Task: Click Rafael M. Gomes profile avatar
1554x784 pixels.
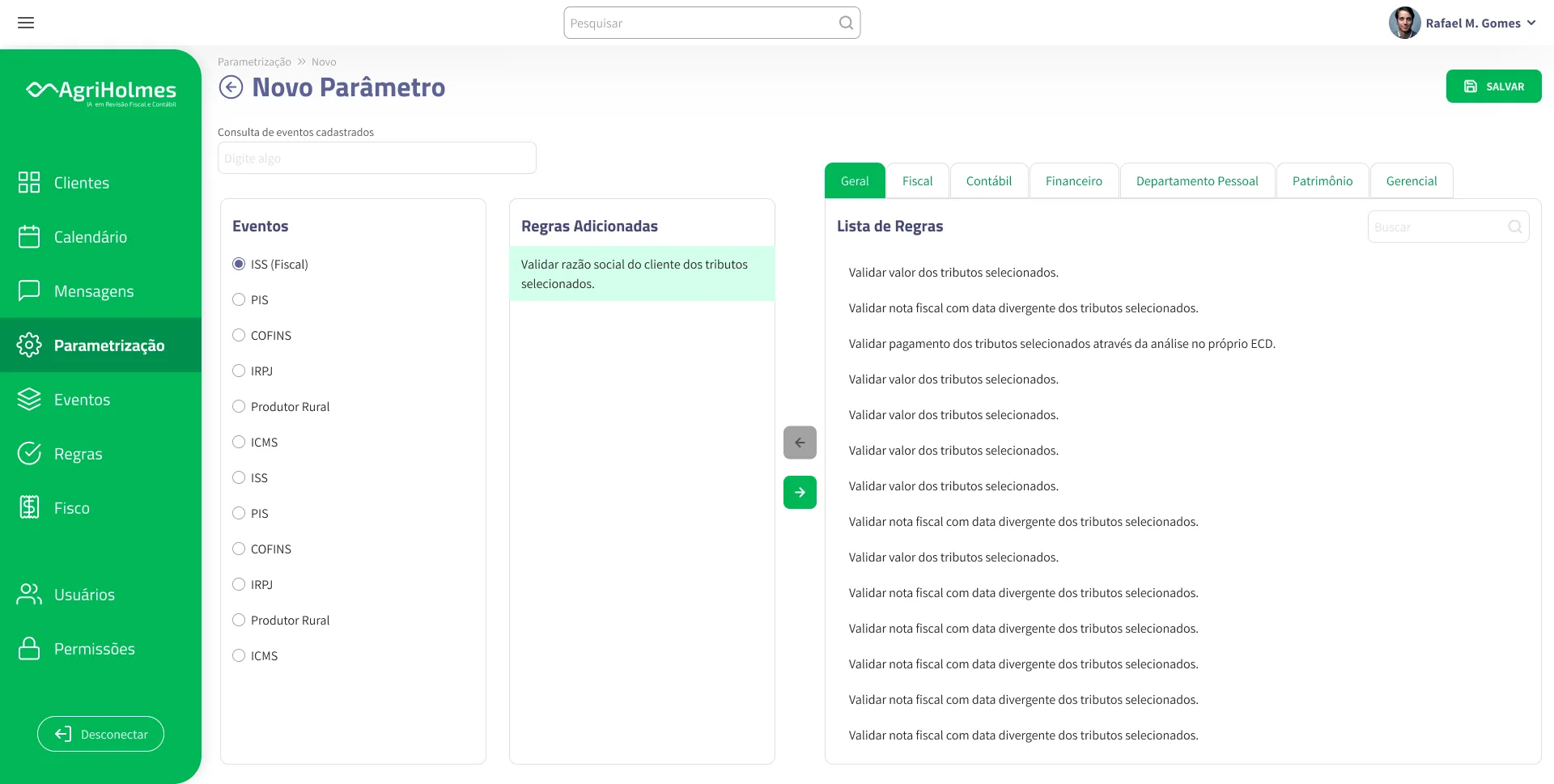Action: (1405, 23)
